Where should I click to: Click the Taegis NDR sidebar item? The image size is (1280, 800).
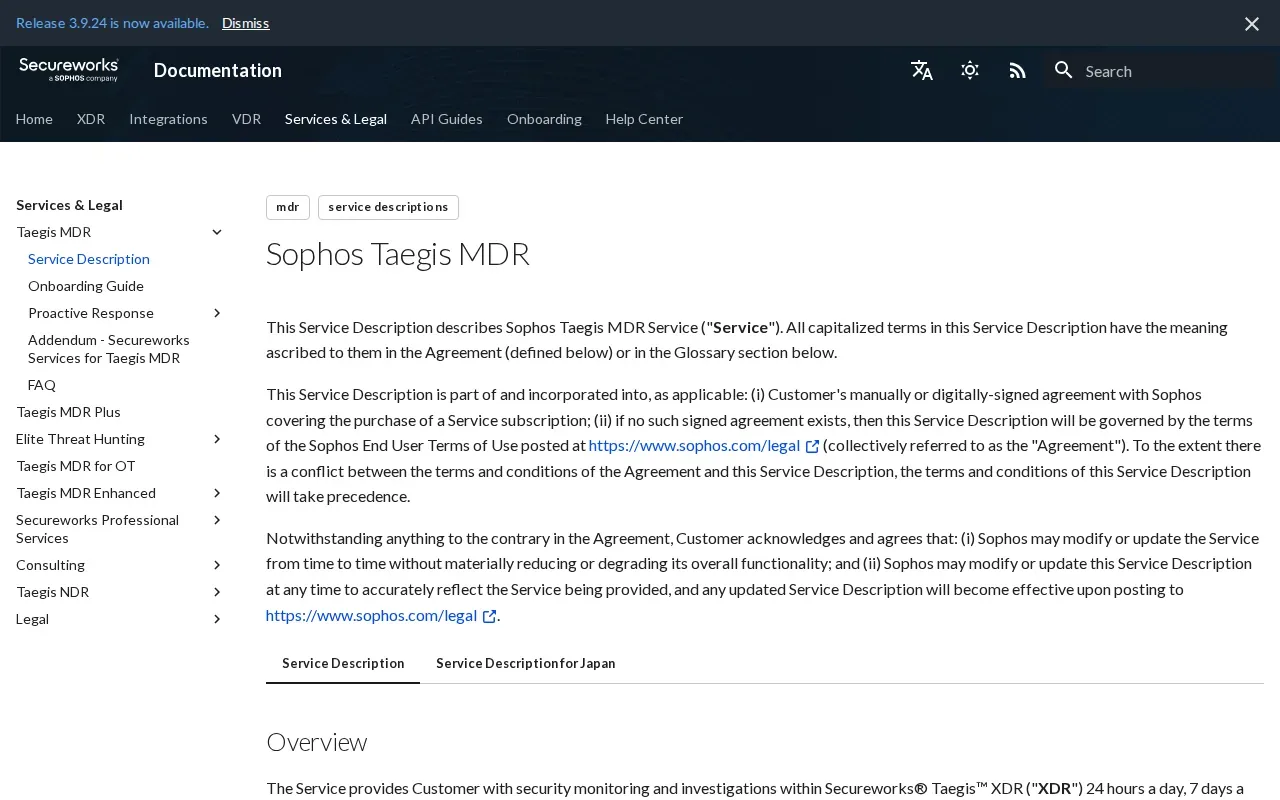click(x=53, y=592)
